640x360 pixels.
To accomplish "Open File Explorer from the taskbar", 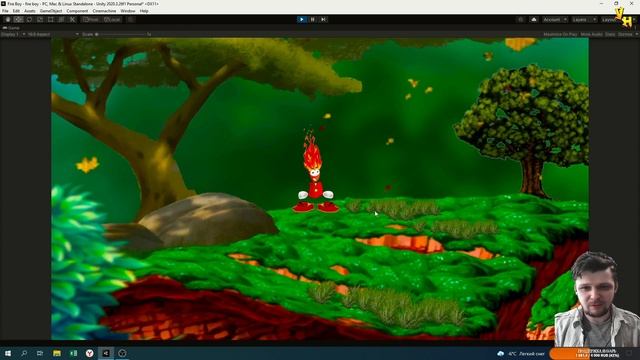I will [x=57, y=353].
